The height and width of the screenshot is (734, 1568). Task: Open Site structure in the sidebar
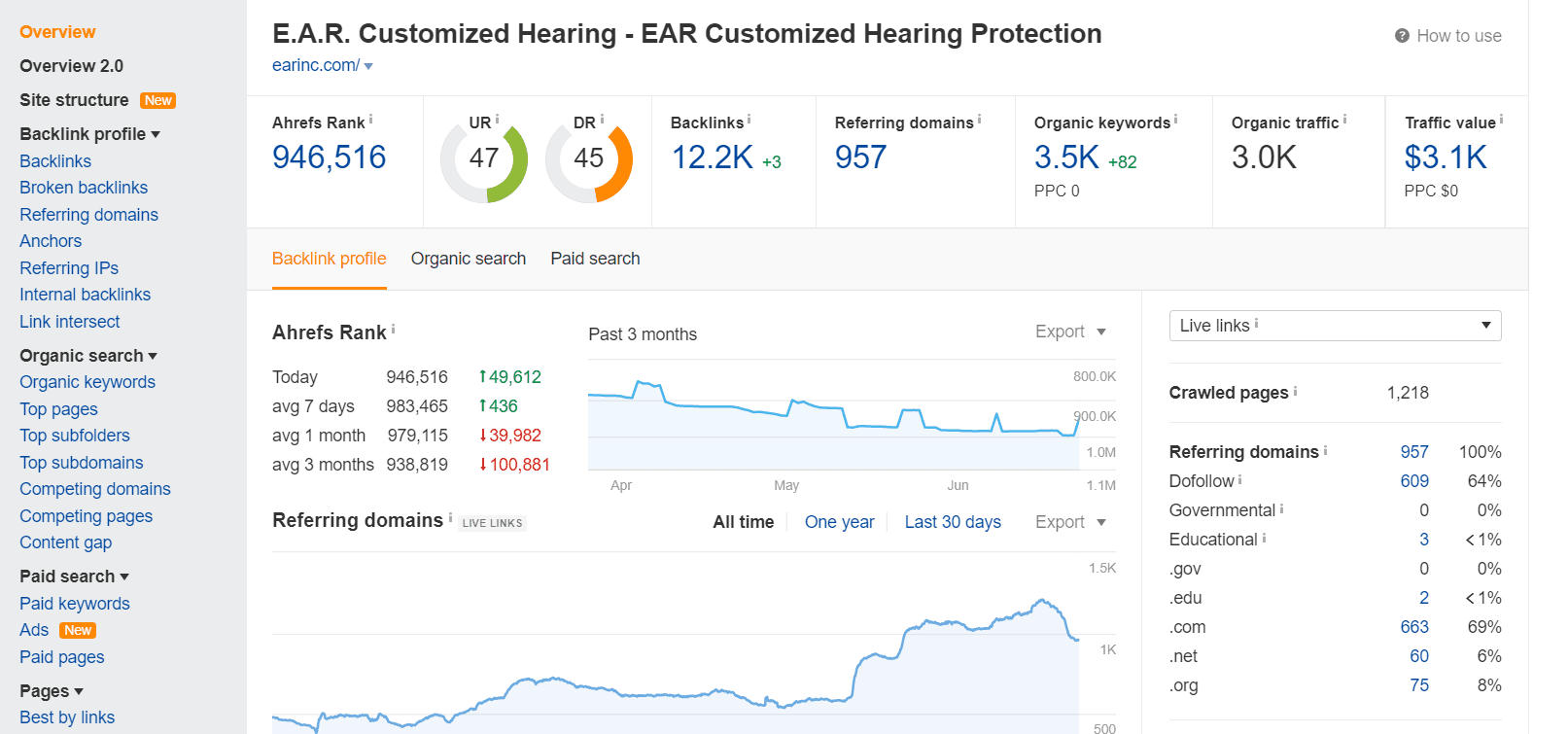pyautogui.click(x=74, y=100)
